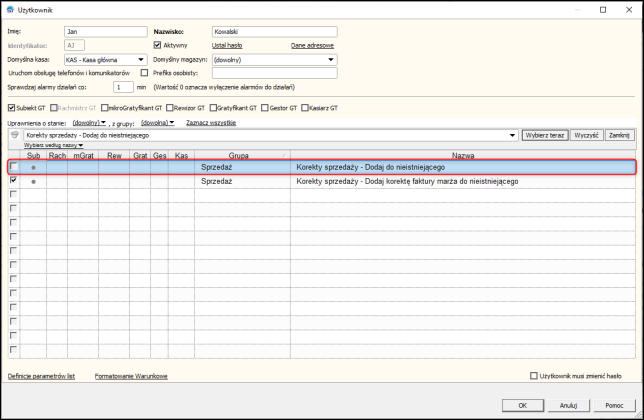
Task: Open the permission search combo box arrow
Action: pos(512,135)
